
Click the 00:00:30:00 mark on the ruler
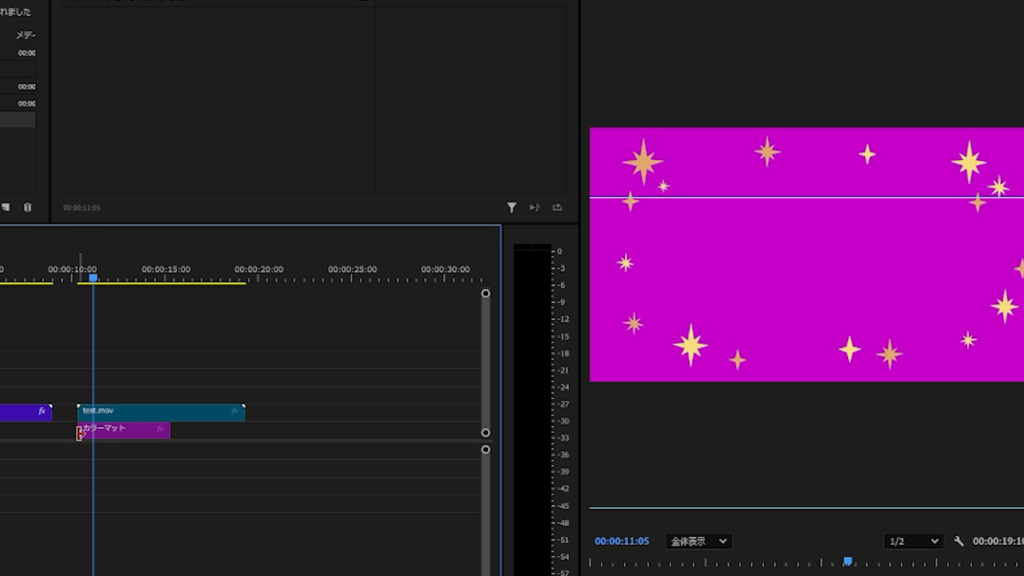[445, 269]
